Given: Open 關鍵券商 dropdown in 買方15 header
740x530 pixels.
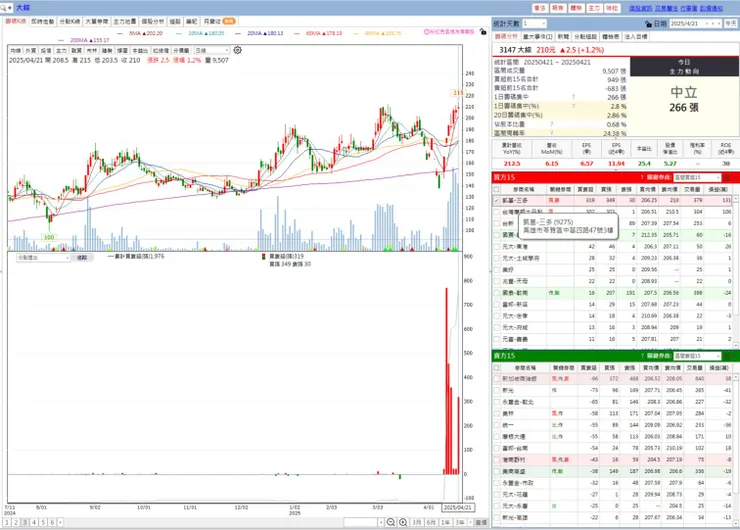Looking at the screenshot, I should pos(697,177).
